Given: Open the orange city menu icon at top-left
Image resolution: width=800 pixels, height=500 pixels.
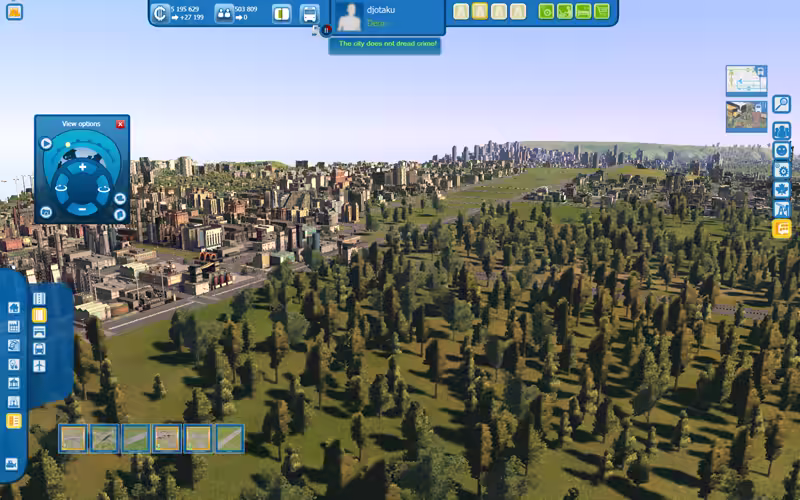Looking at the screenshot, I should (x=14, y=12).
